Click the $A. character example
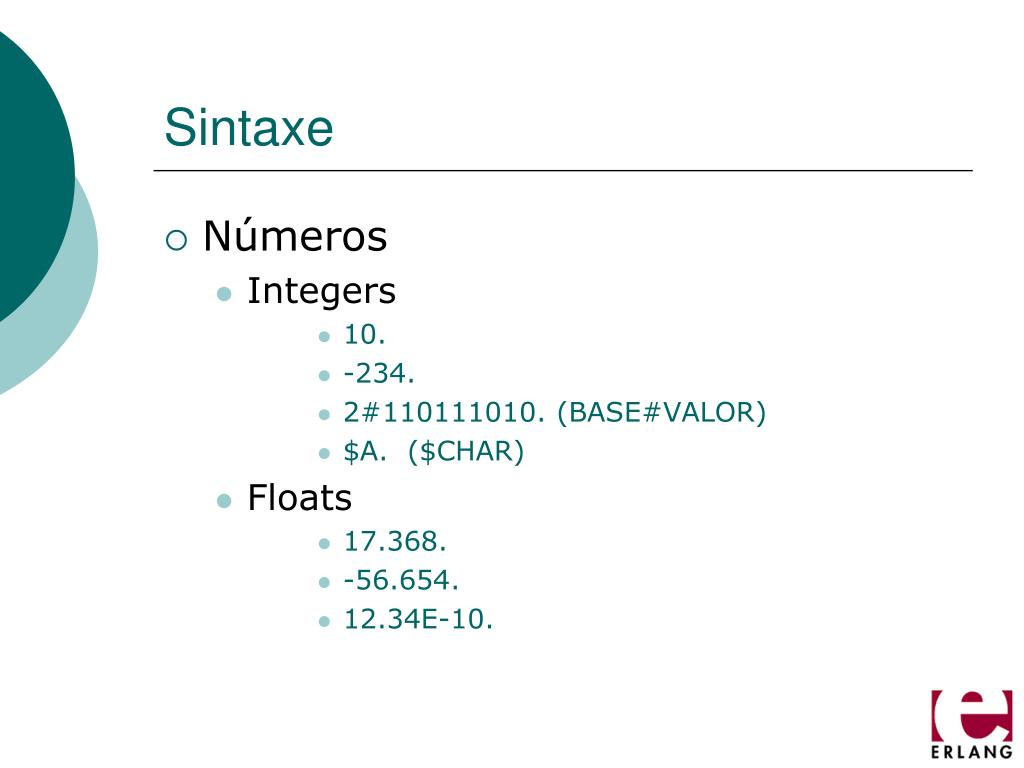Viewport: 1024px width, 768px height. (x=365, y=451)
